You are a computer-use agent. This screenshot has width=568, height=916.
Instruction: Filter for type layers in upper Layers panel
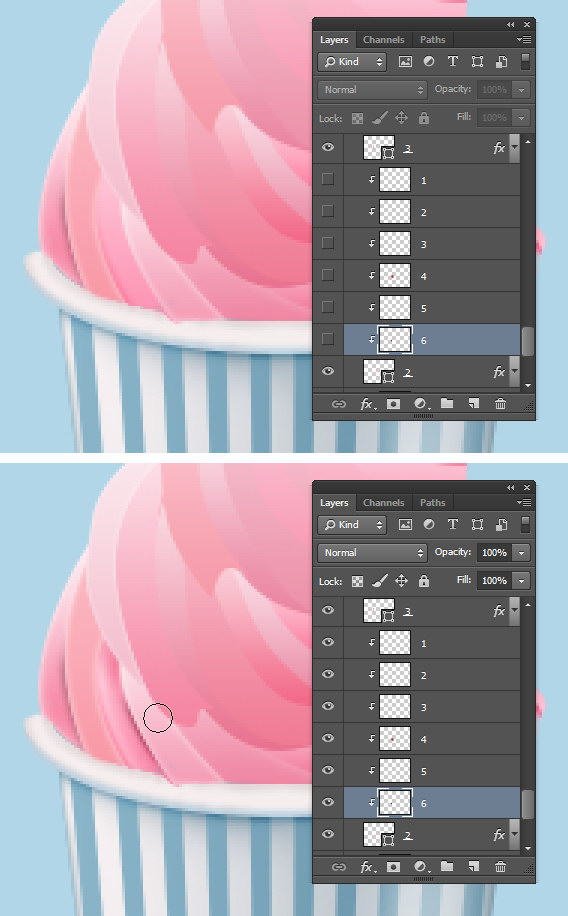[452, 61]
